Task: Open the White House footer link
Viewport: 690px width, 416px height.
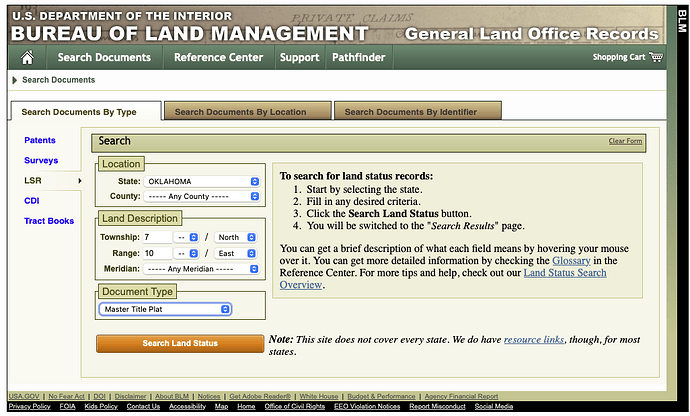Action: [x=319, y=397]
